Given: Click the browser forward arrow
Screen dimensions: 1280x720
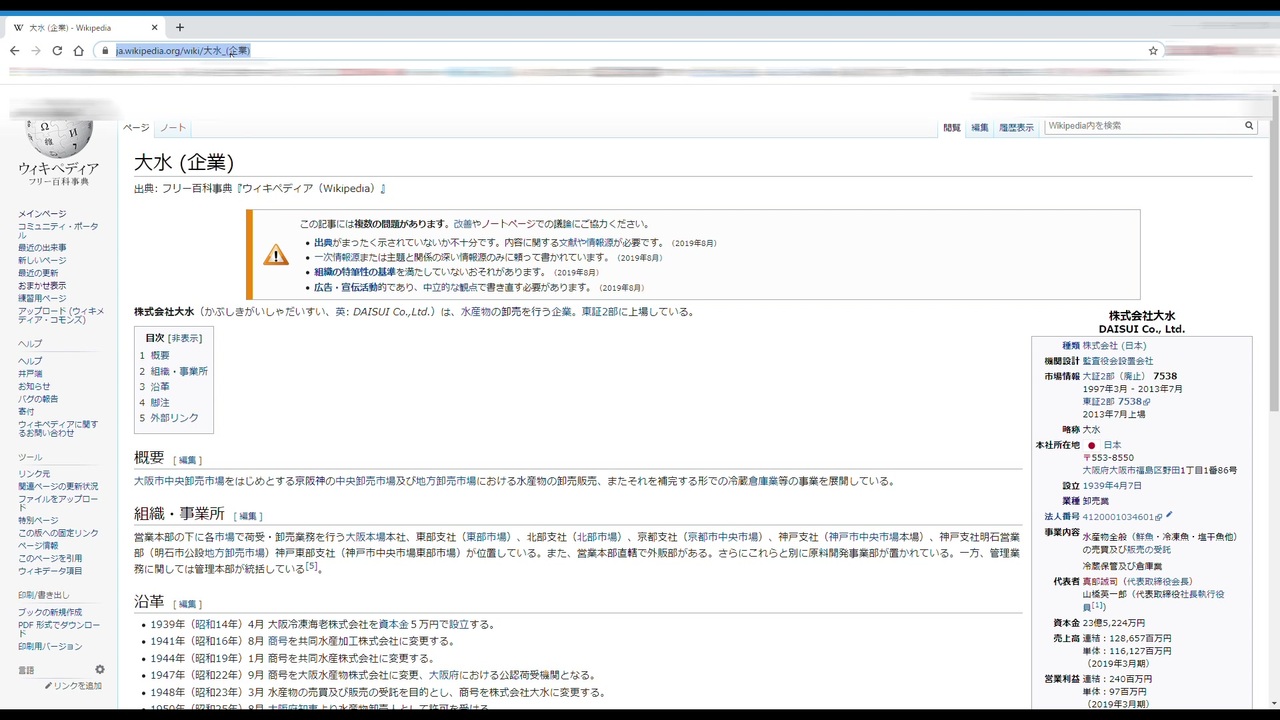Looking at the screenshot, I should (36, 51).
